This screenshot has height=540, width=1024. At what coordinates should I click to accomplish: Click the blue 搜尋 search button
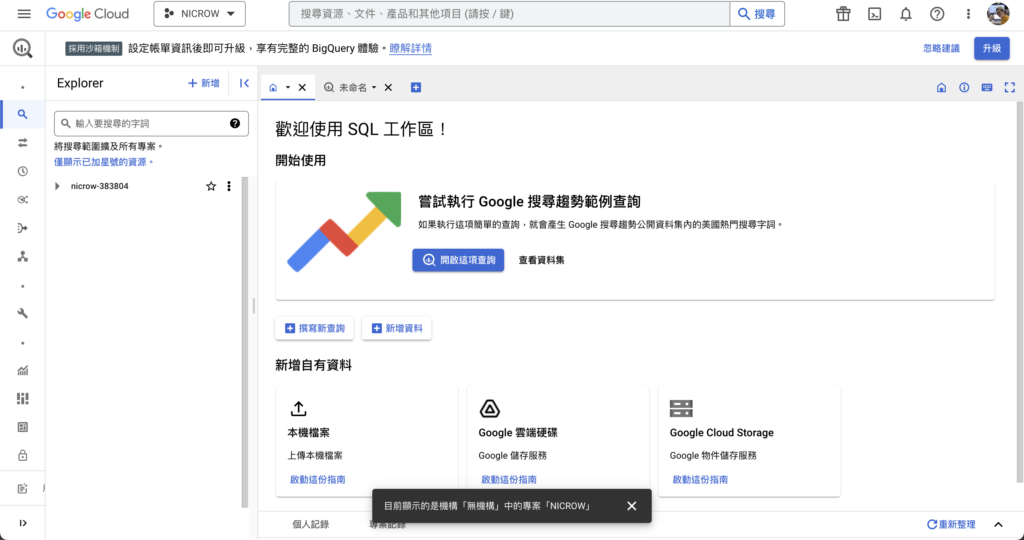(757, 14)
